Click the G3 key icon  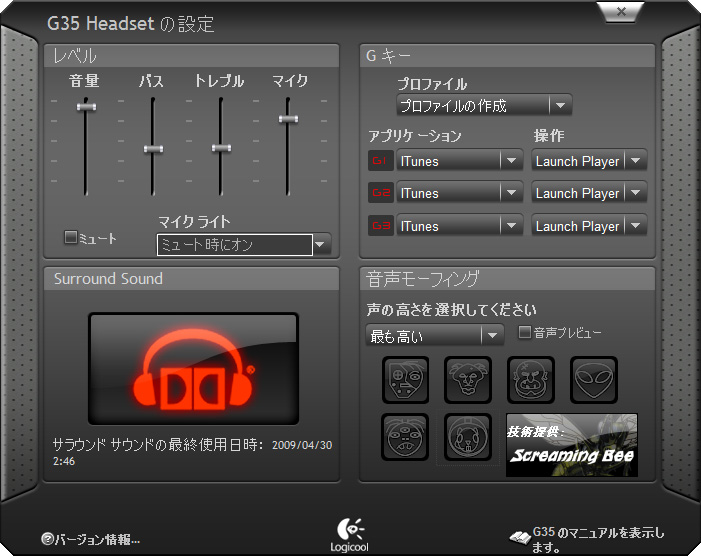point(380,225)
